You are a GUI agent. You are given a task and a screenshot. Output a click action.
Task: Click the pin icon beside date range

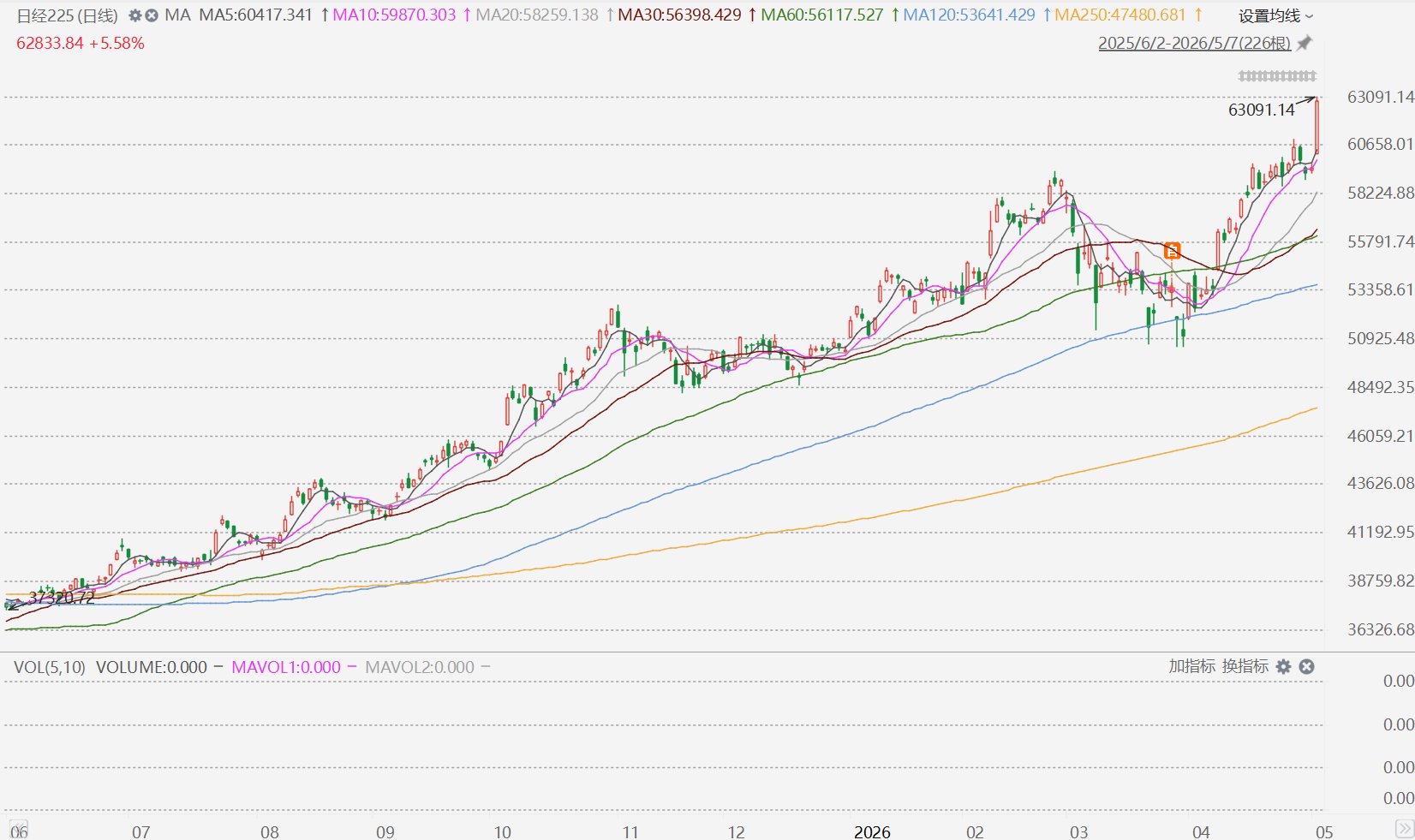click(x=1305, y=43)
